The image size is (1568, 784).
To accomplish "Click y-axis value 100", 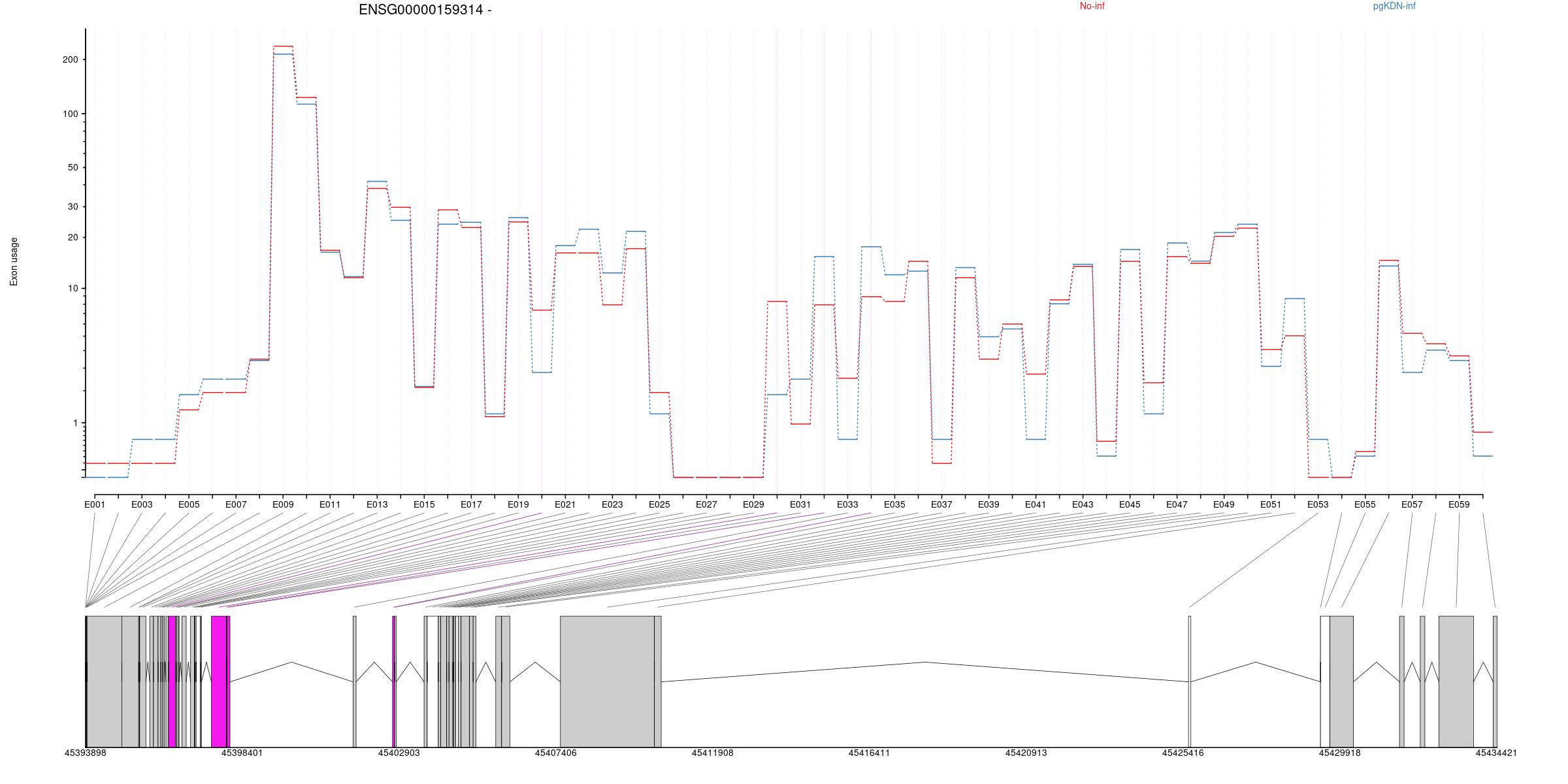I will (x=70, y=114).
